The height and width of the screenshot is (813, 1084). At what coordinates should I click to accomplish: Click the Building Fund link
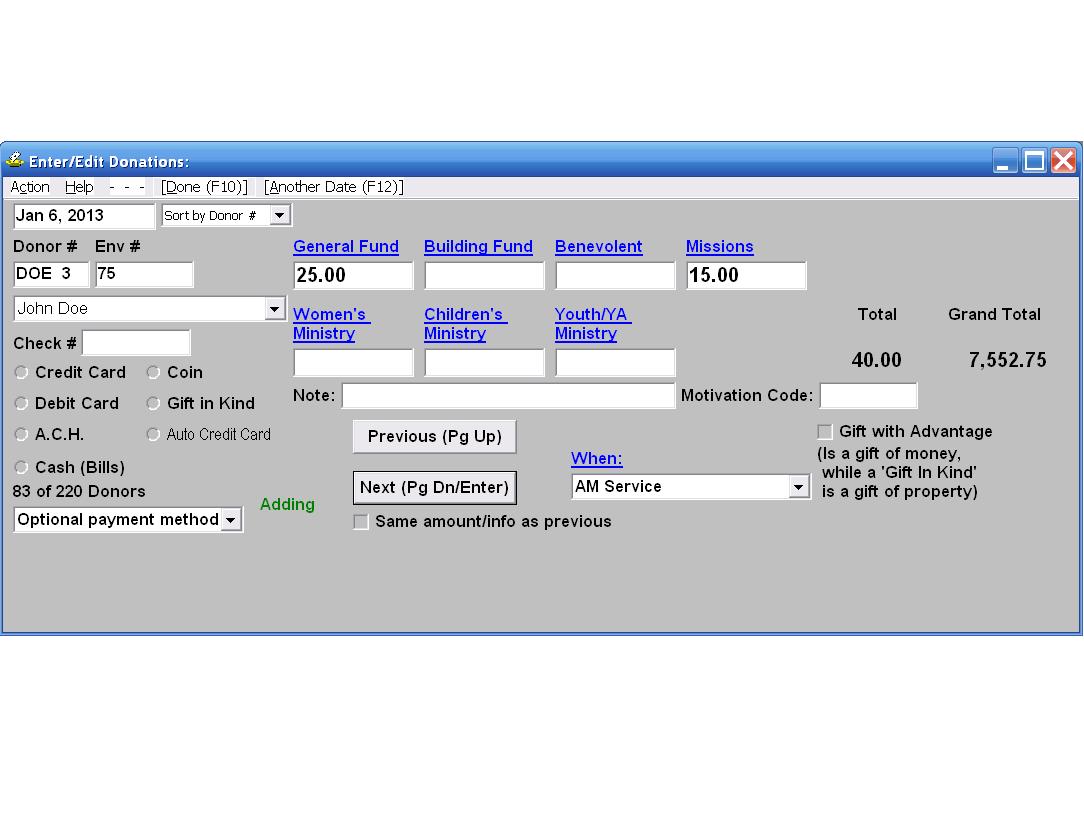pos(478,247)
